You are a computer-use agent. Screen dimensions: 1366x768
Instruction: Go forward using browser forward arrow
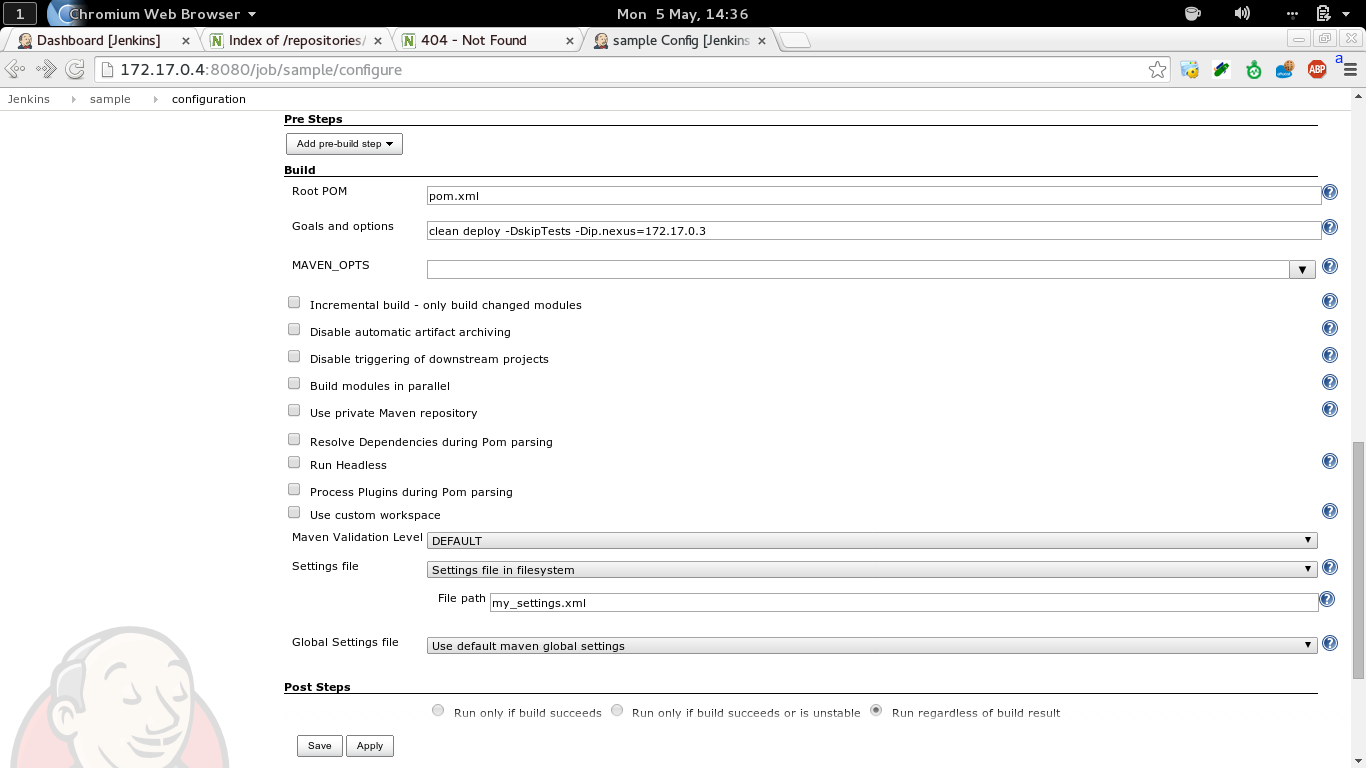pos(46,69)
